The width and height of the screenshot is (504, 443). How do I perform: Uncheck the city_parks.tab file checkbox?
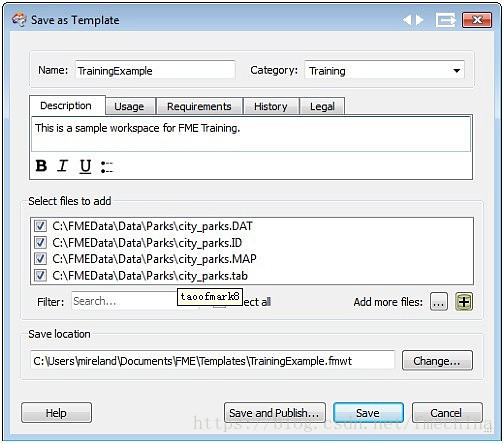(40, 275)
